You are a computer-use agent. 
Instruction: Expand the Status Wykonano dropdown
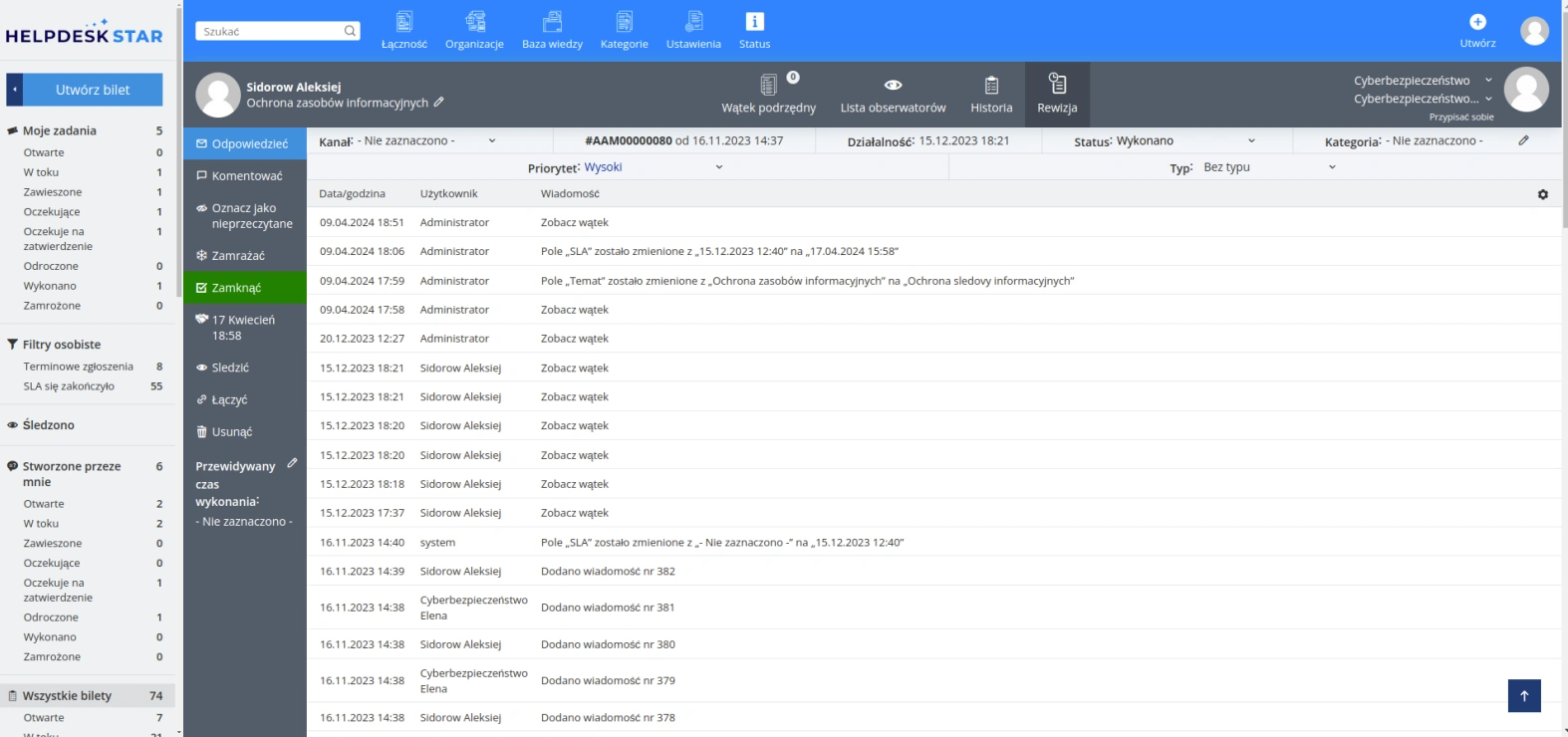coord(1166,141)
